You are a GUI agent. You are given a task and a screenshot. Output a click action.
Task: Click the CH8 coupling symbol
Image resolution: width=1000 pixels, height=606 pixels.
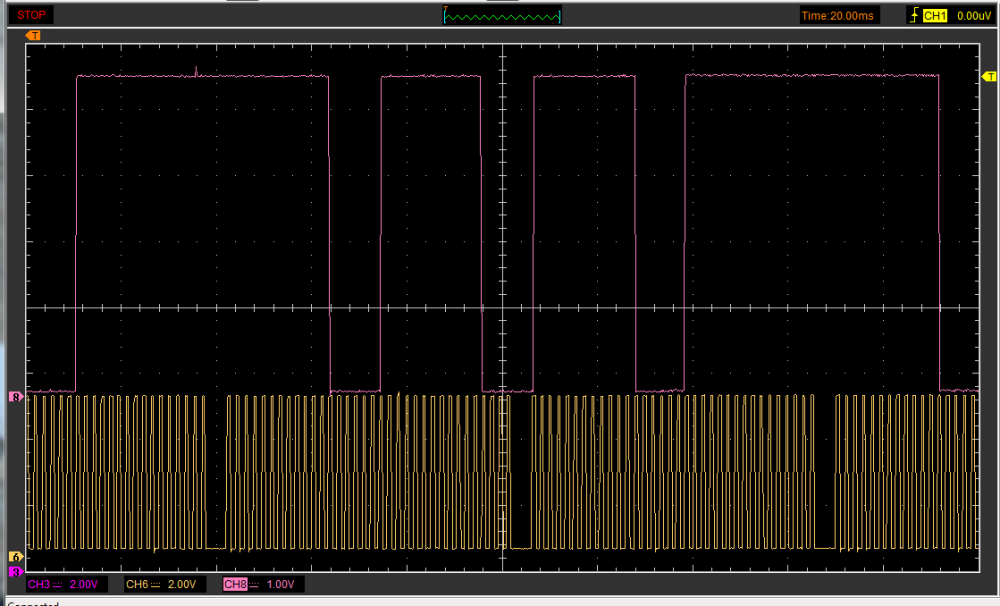pos(254,584)
